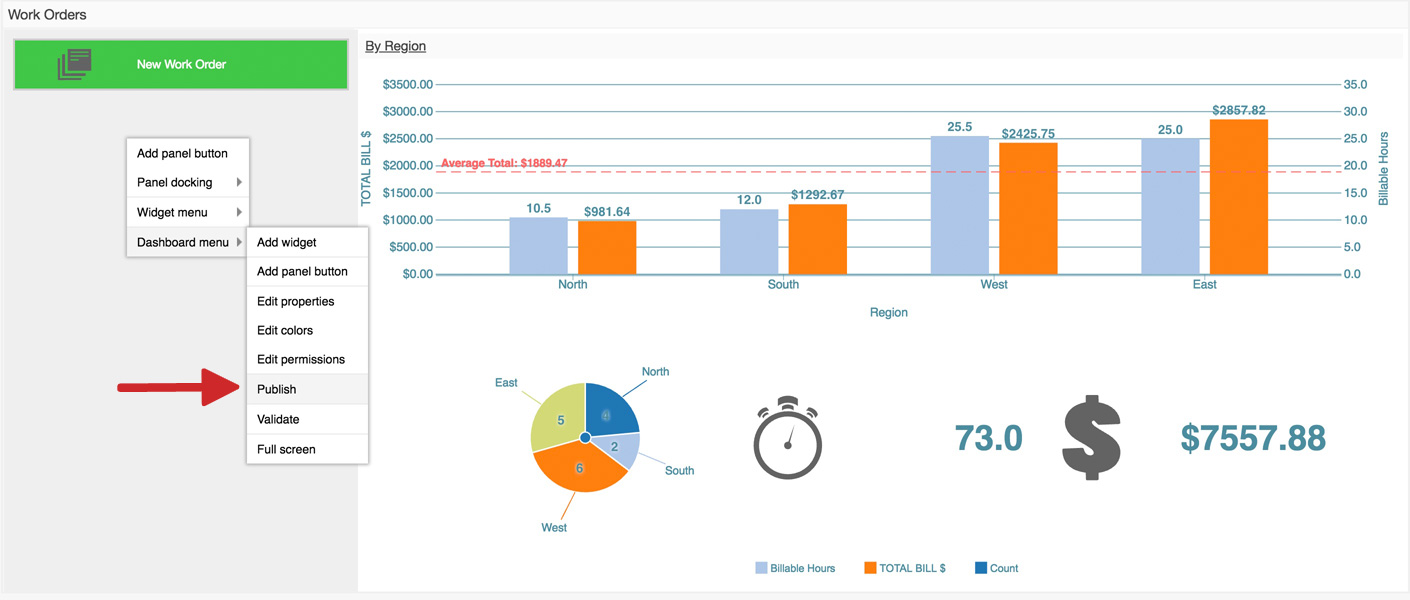The width and height of the screenshot is (1410, 600).
Task: Toggle the Count legend entry
Action: click(996, 568)
